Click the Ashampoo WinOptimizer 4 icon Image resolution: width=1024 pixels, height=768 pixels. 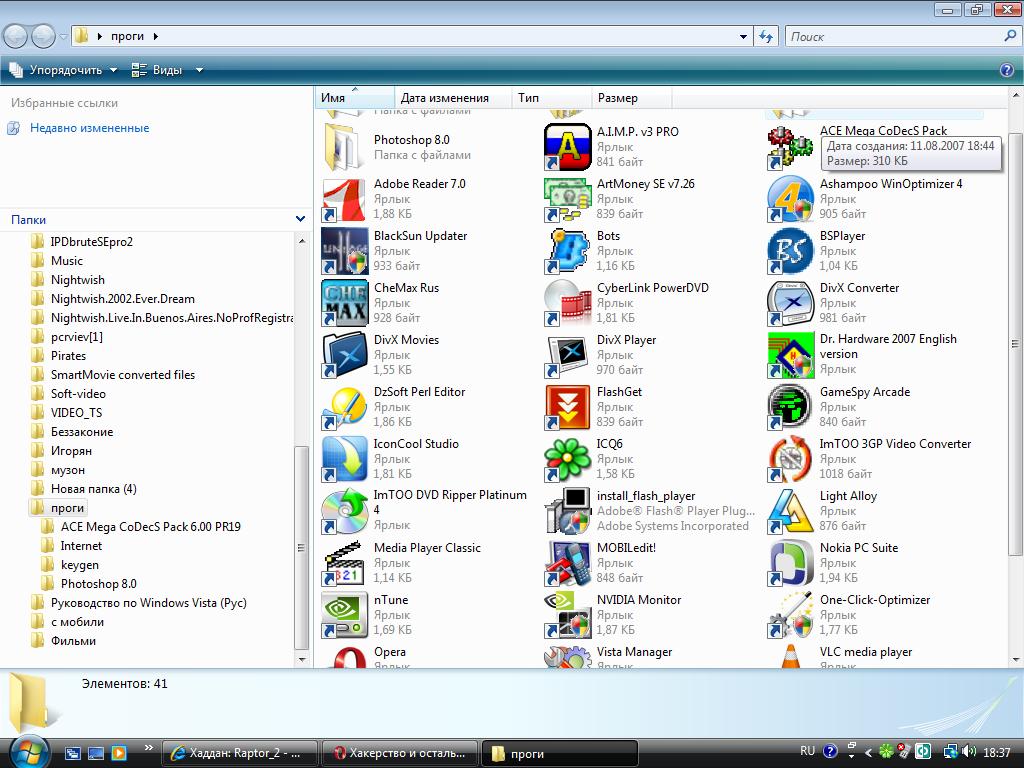pos(790,199)
